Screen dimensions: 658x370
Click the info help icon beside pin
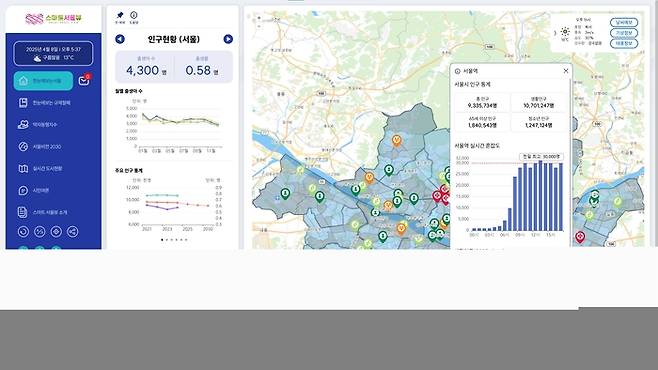[133, 16]
